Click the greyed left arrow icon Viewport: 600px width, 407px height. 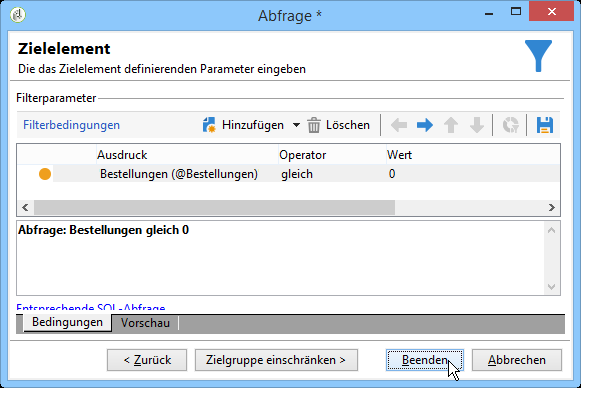399,125
